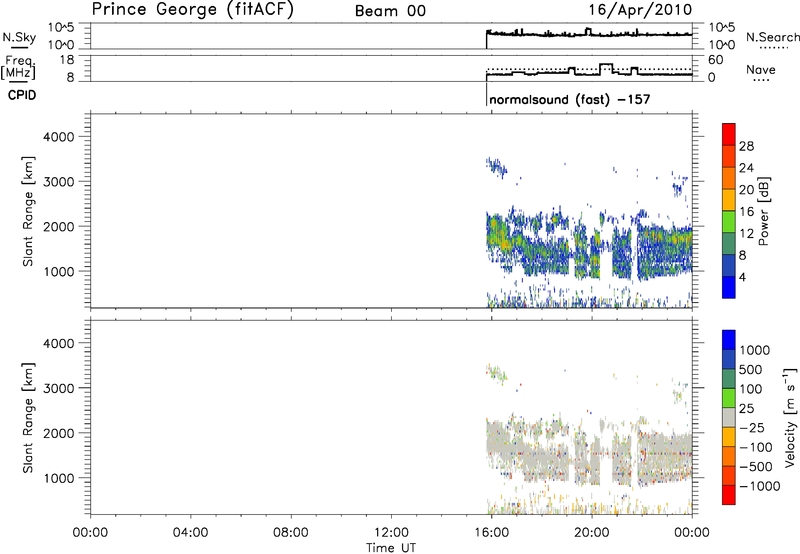Click the light green segment of Power colorbar
The width and height of the screenshot is (800, 554).
pyautogui.click(x=729, y=221)
